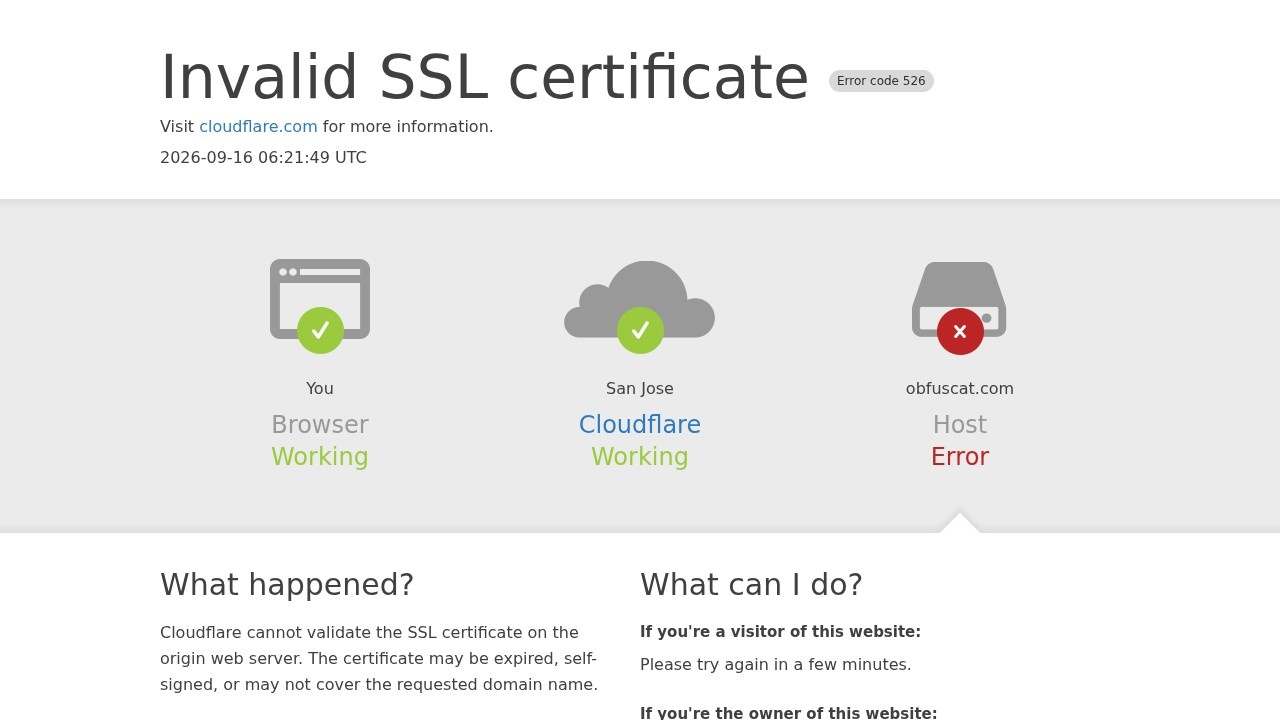The width and height of the screenshot is (1280, 720).
Task: Click the red Error status text
Action: pos(960,457)
